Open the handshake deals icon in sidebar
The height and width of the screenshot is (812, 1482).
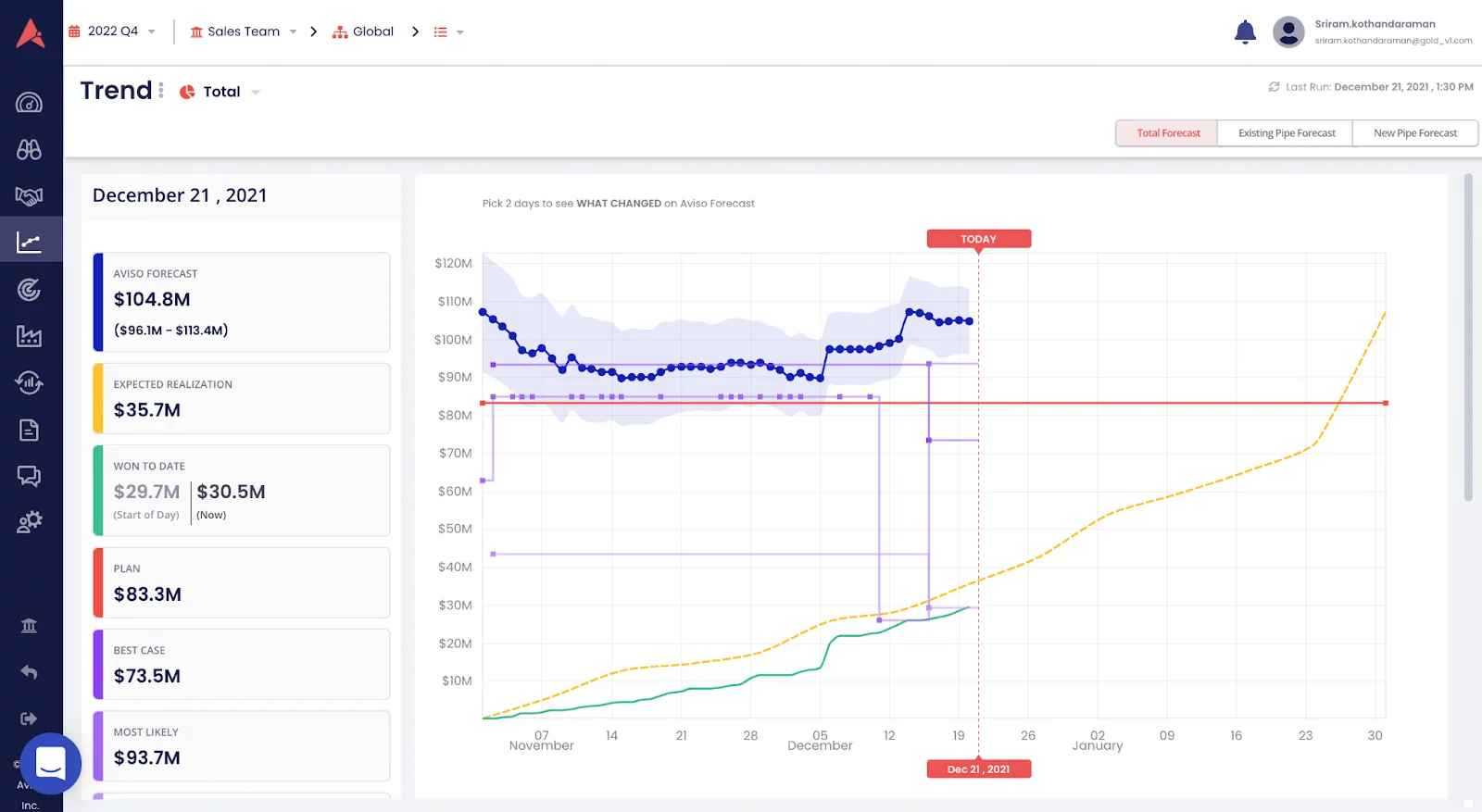pyautogui.click(x=29, y=195)
